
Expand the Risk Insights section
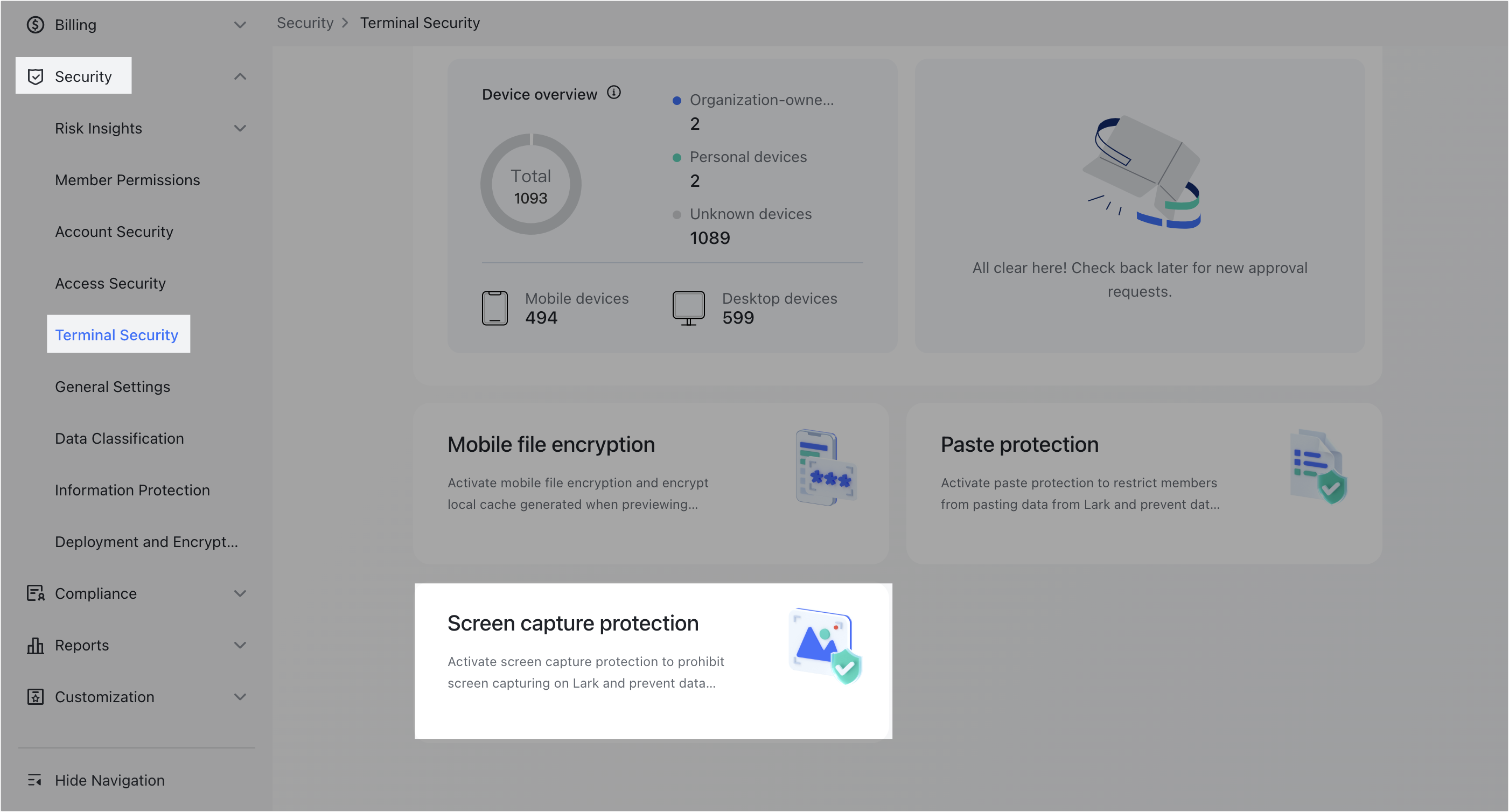(240, 128)
